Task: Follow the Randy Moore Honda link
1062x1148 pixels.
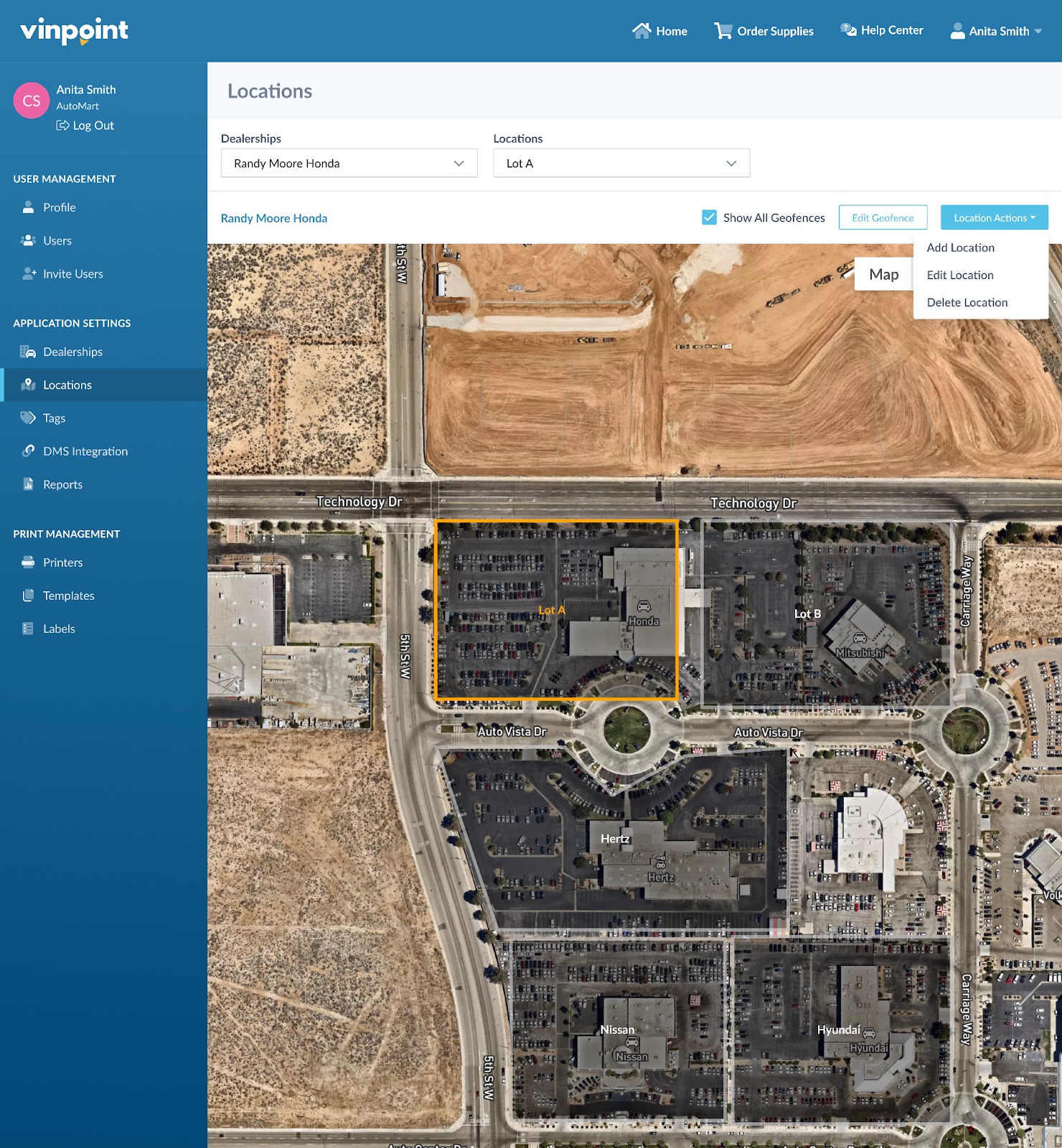Action: [273, 218]
